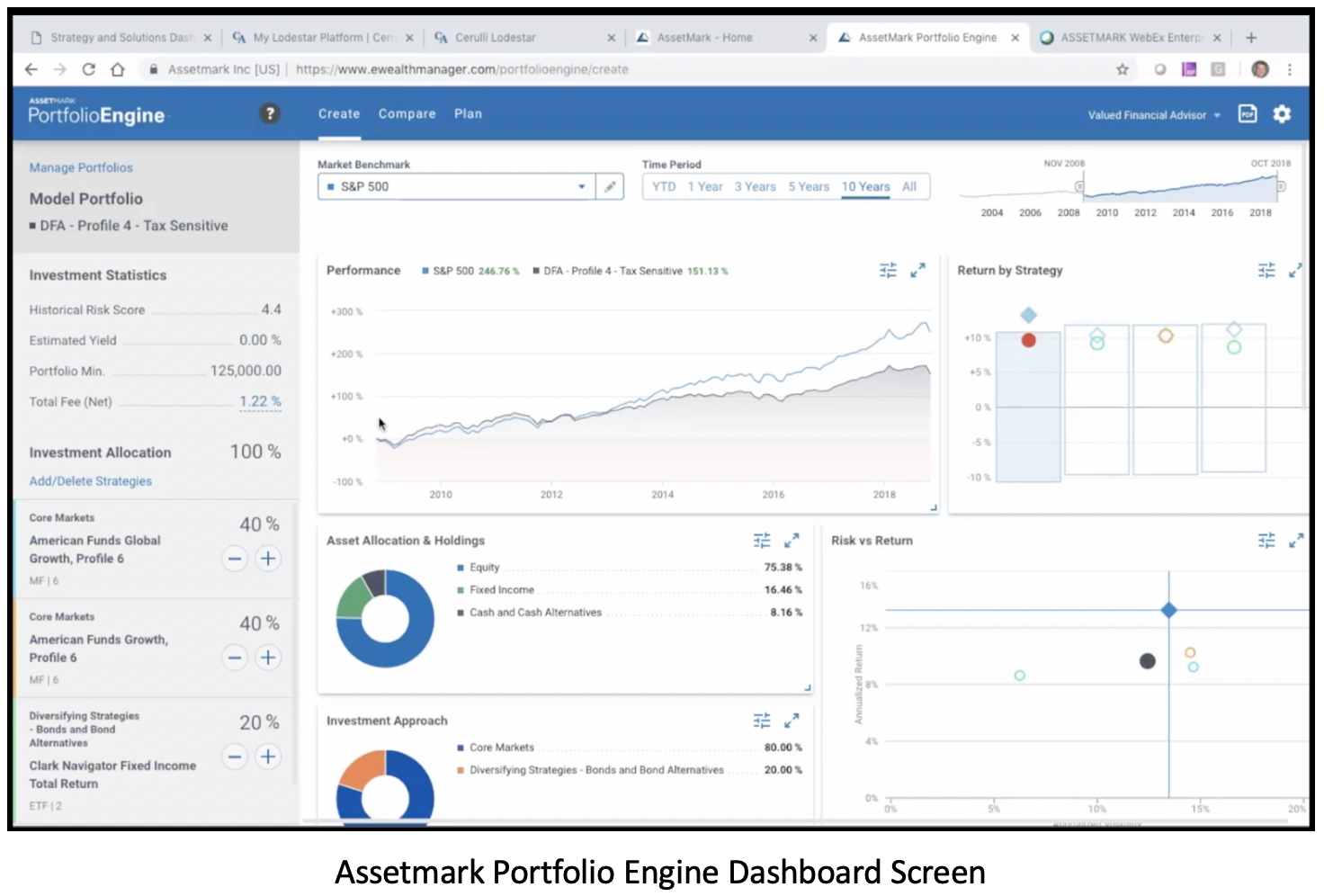Image resolution: width=1324 pixels, height=896 pixels.
Task: Open the settings gear in the header
Action: pos(1283,114)
